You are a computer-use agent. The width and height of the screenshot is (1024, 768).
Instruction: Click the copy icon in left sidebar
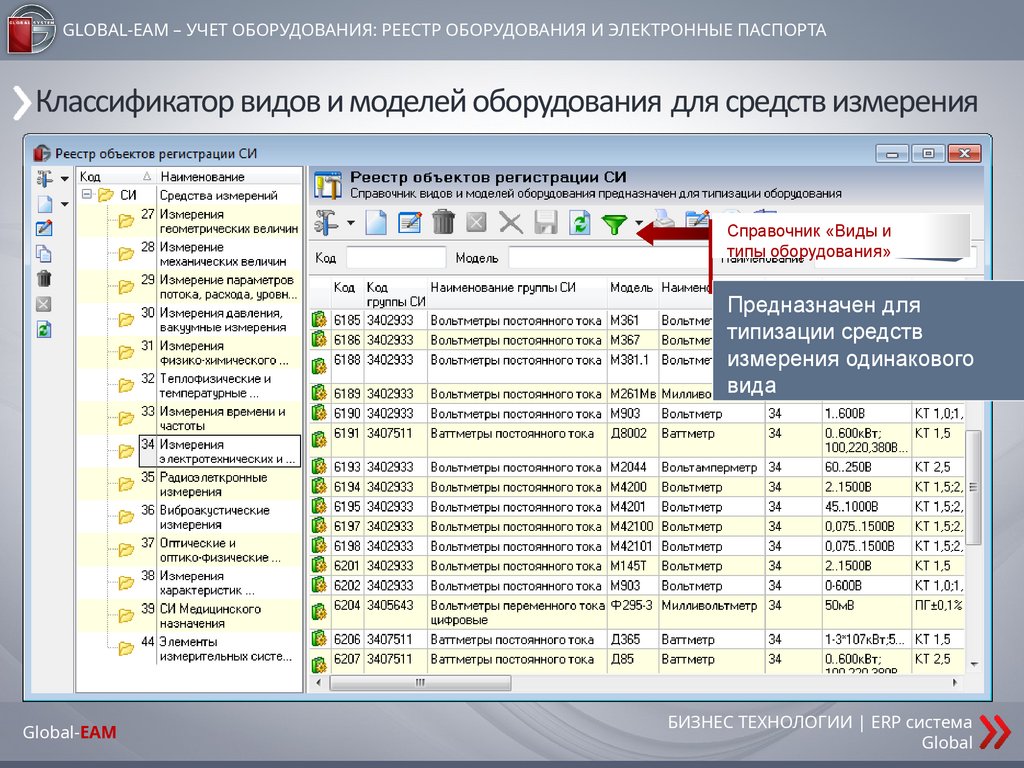(x=44, y=253)
